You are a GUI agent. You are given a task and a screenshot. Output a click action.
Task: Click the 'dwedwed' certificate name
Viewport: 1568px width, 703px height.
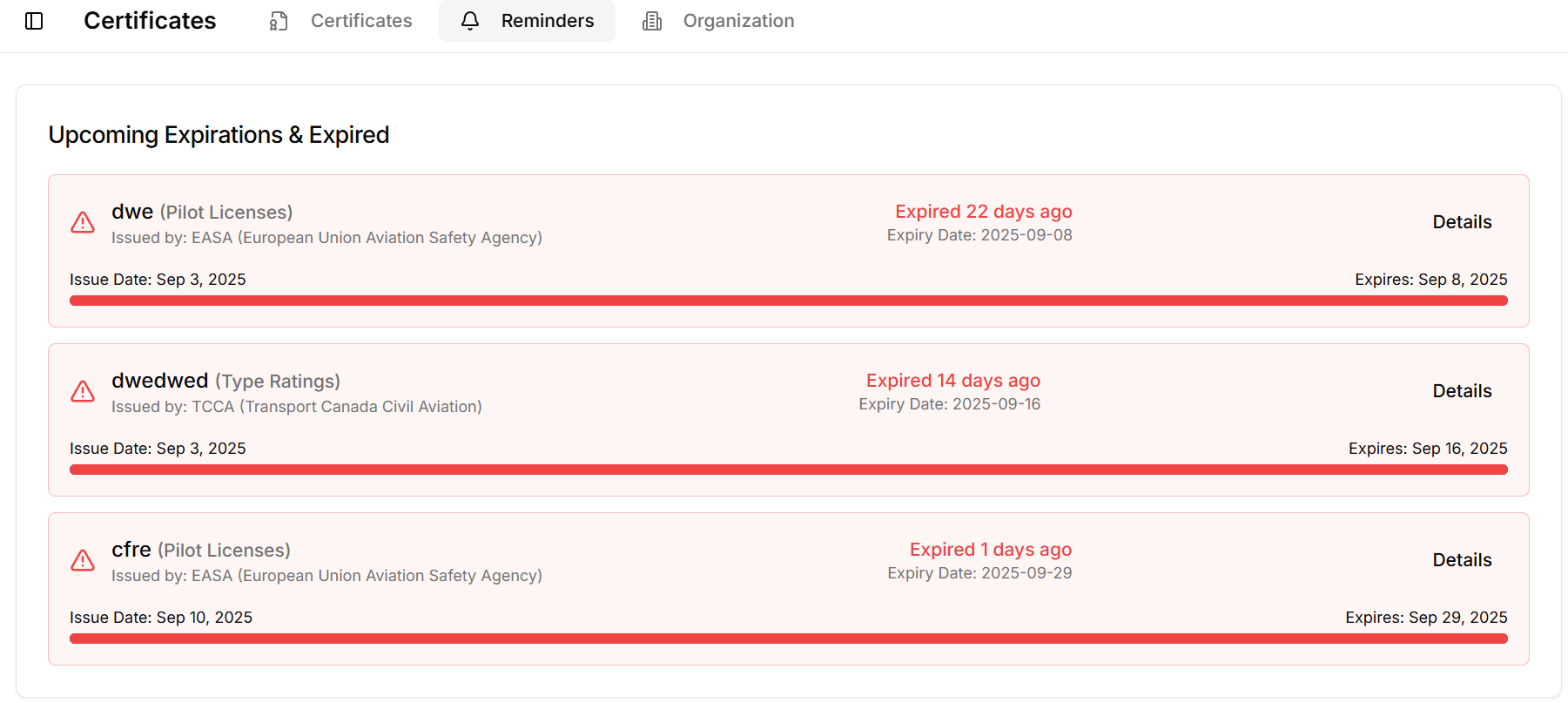tap(160, 381)
